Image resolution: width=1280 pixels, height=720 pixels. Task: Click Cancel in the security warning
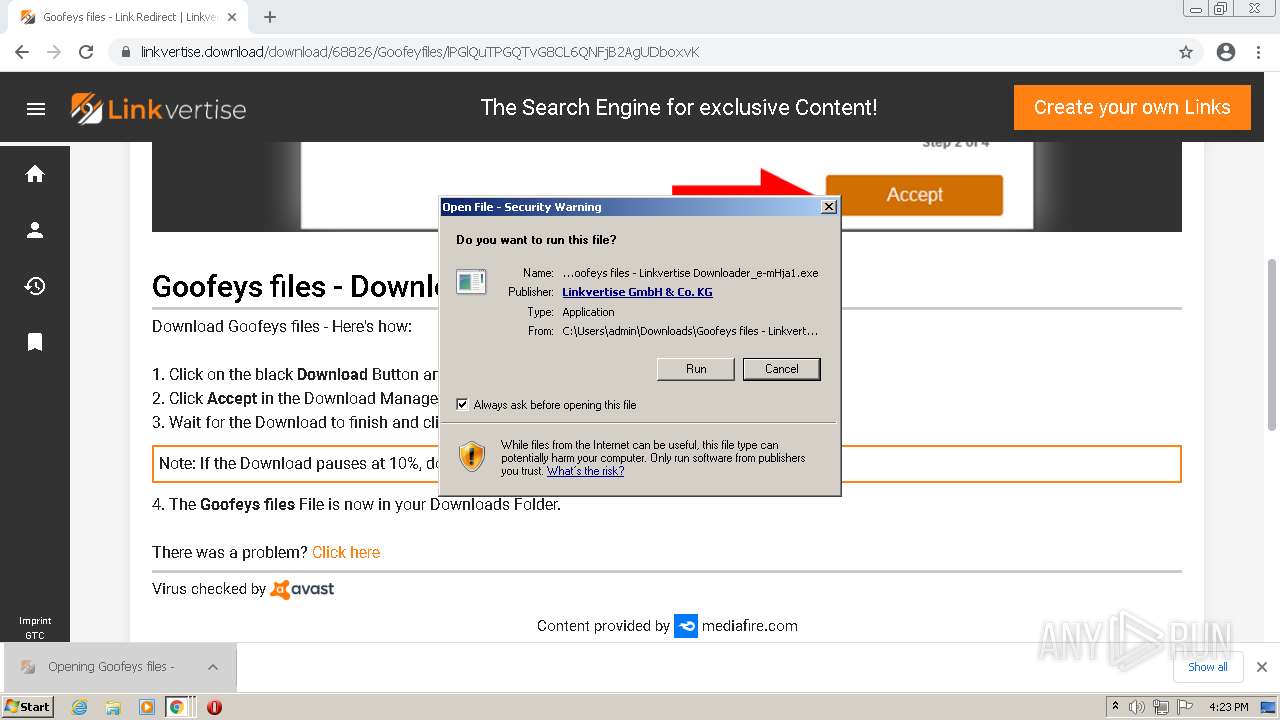point(782,369)
